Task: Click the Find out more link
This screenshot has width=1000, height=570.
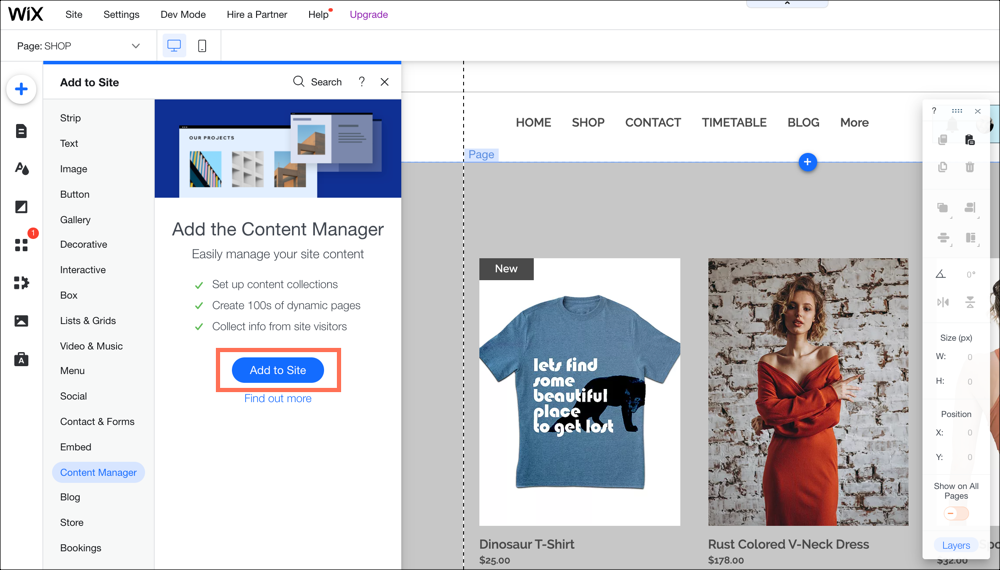Action: coord(278,398)
